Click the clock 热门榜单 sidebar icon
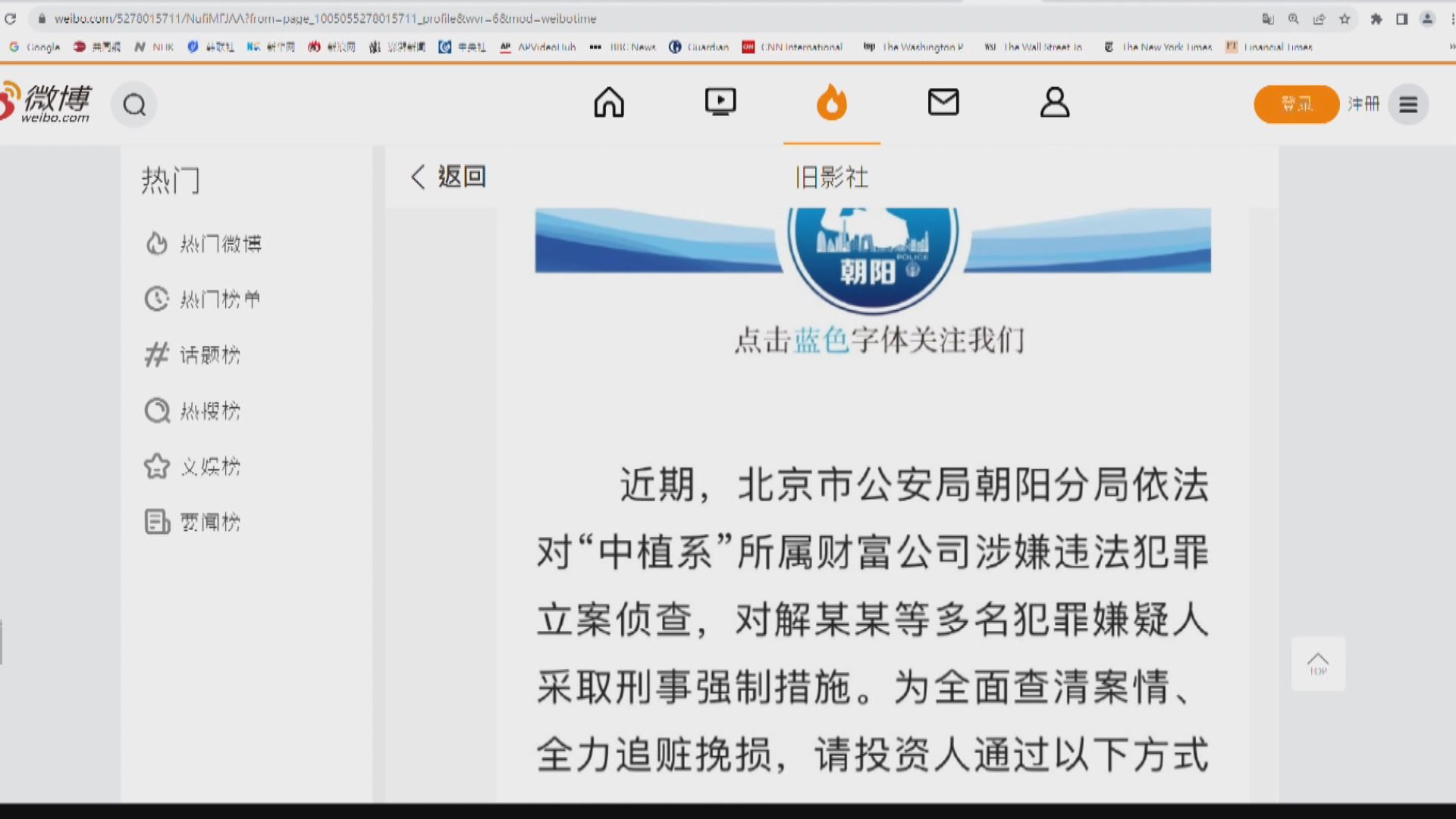The height and width of the screenshot is (819, 1456). [x=156, y=300]
